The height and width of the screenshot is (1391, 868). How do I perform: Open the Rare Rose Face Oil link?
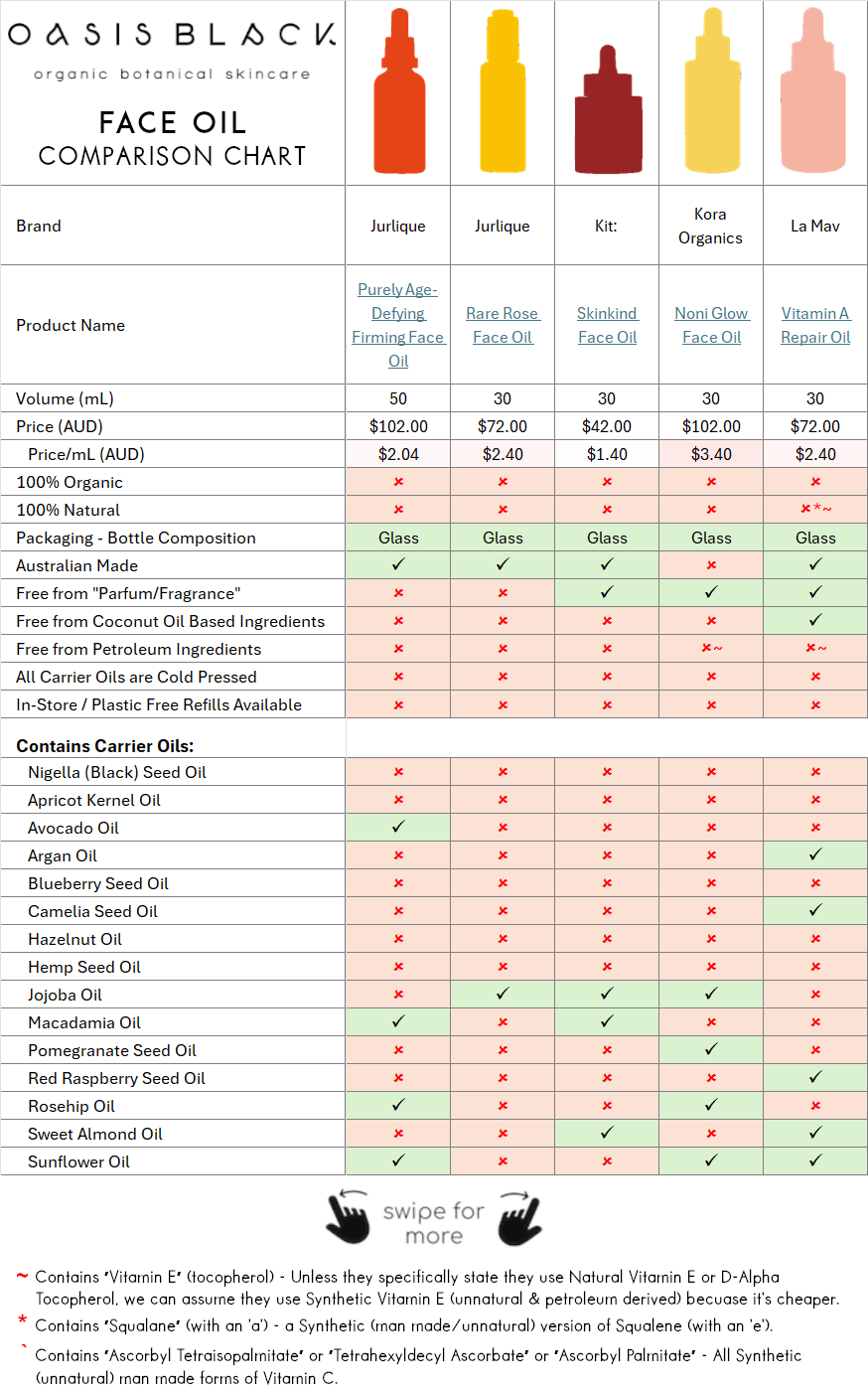(503, 325)
